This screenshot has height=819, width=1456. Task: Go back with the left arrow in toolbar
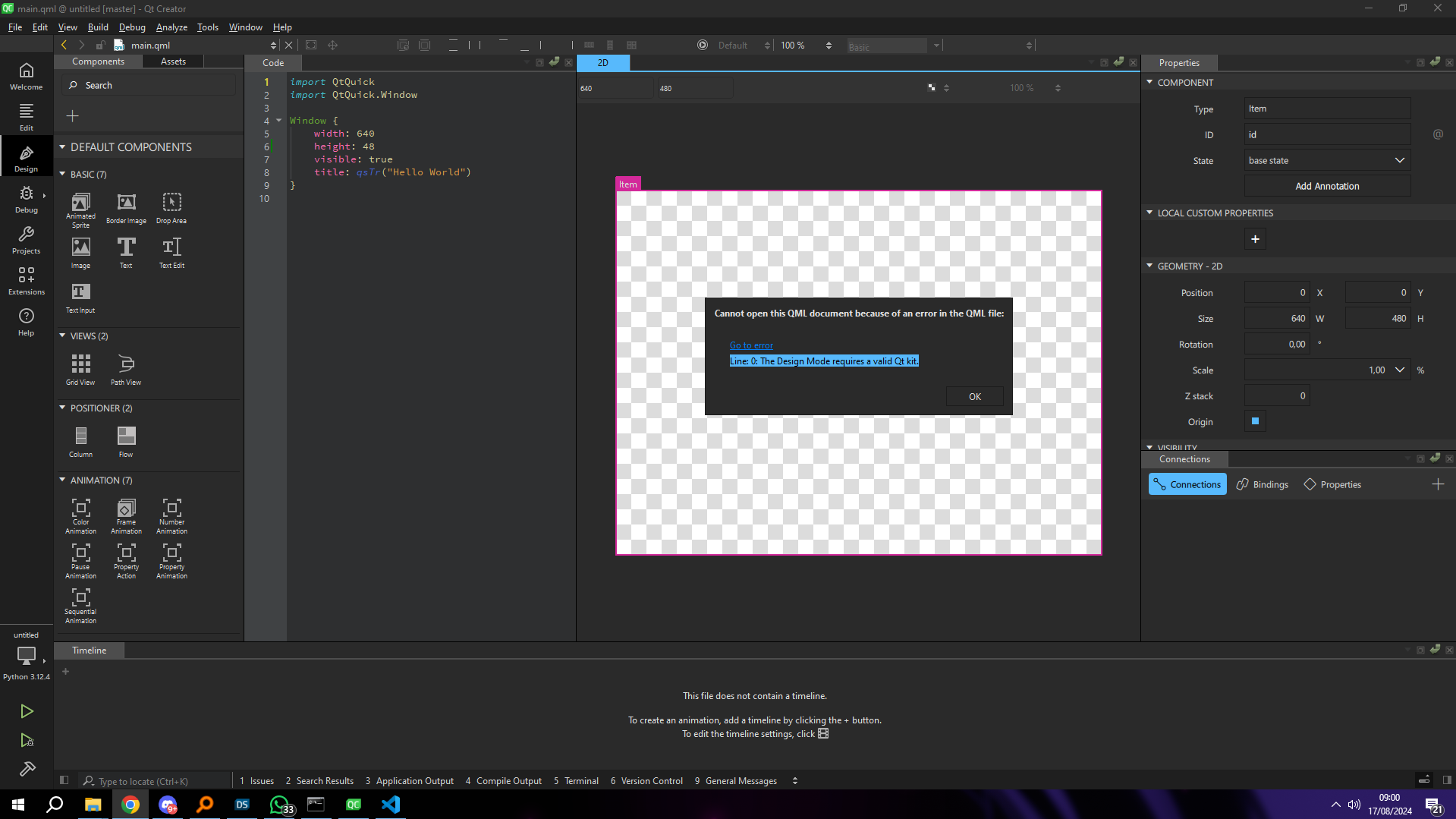(64, 46)
